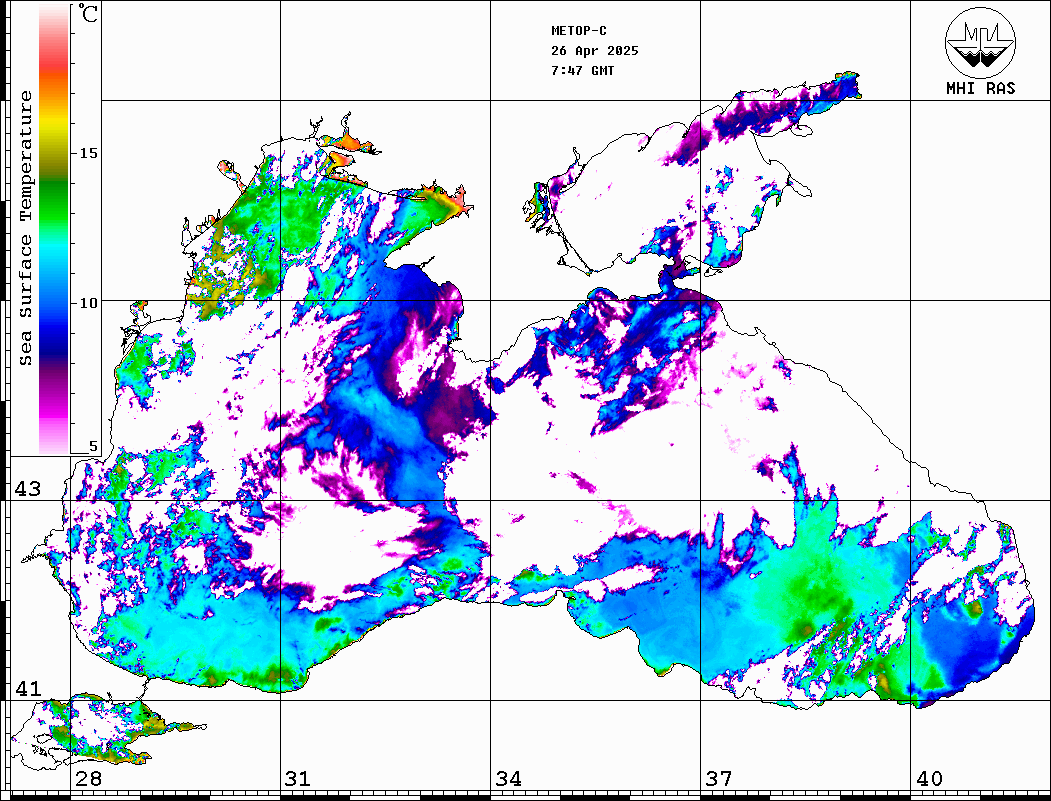Click the '5' scale tick label
1051x801 pixels.
click(93, 446)
